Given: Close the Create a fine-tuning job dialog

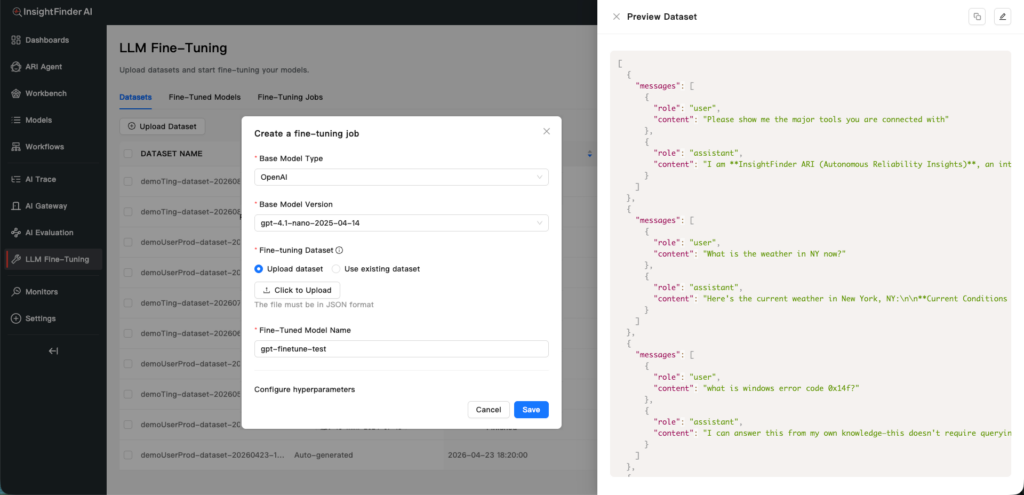Looking at the screenshot, I should (x=547, y=131).
